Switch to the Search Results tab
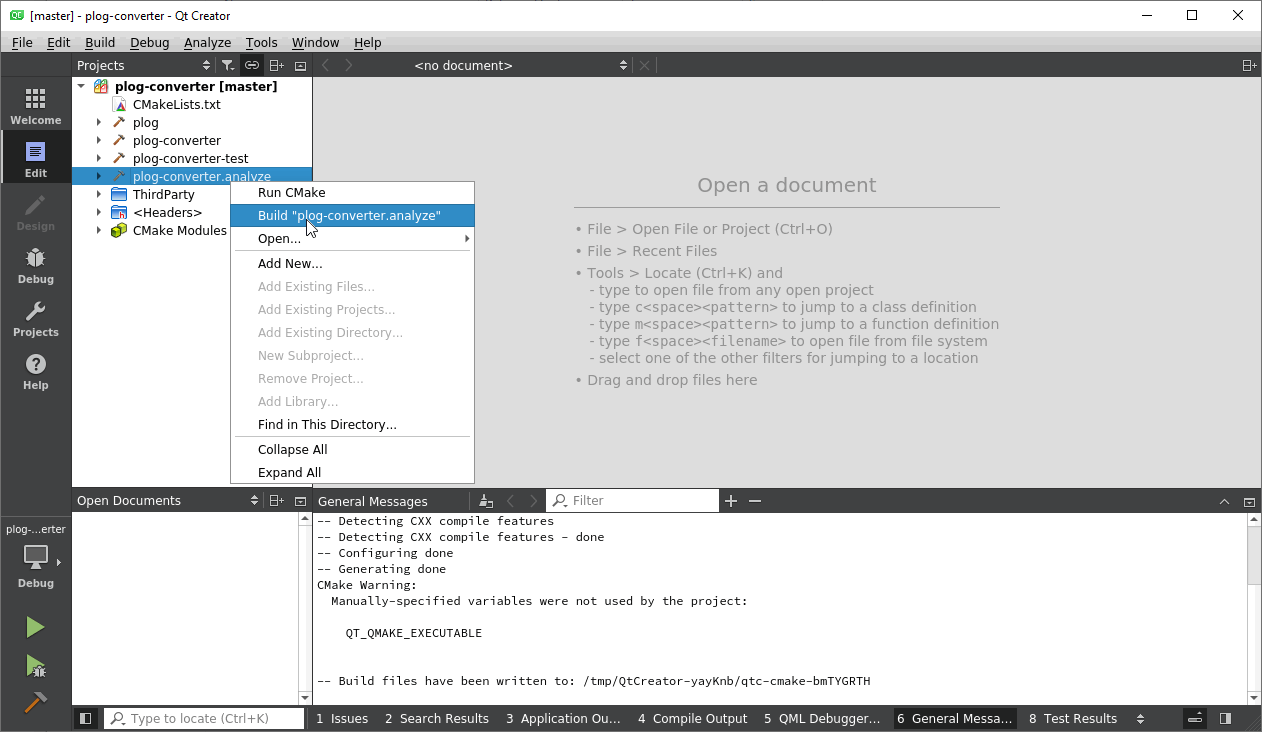 pos(437,718)
